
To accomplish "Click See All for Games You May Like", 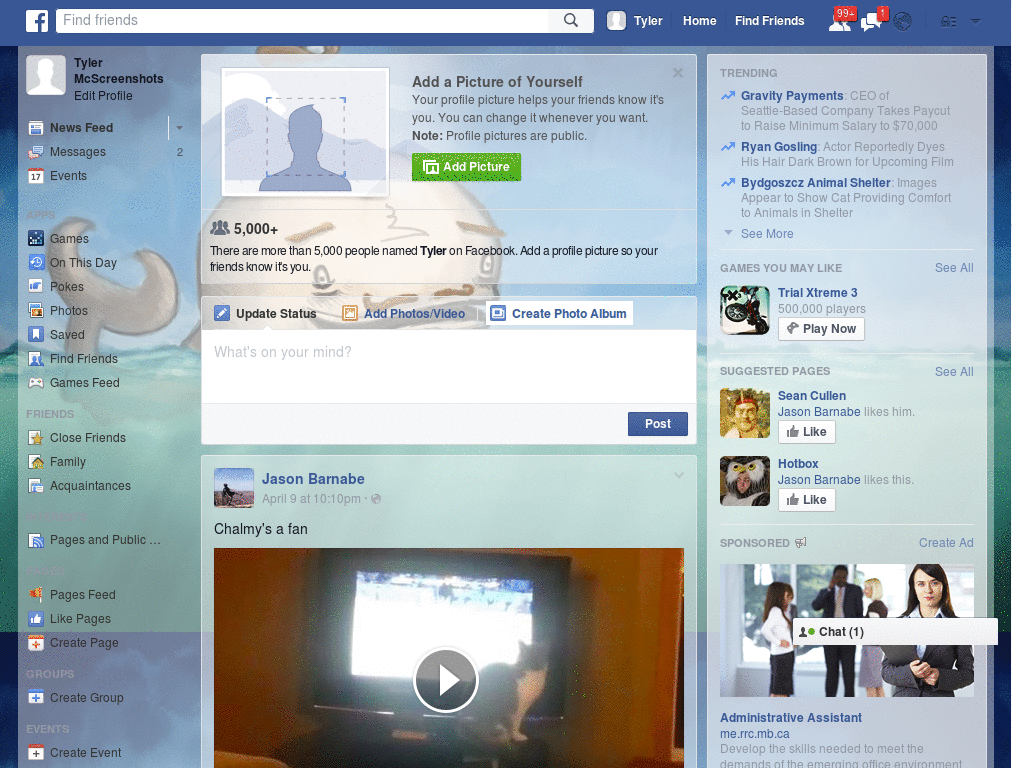I will (953, 268).
